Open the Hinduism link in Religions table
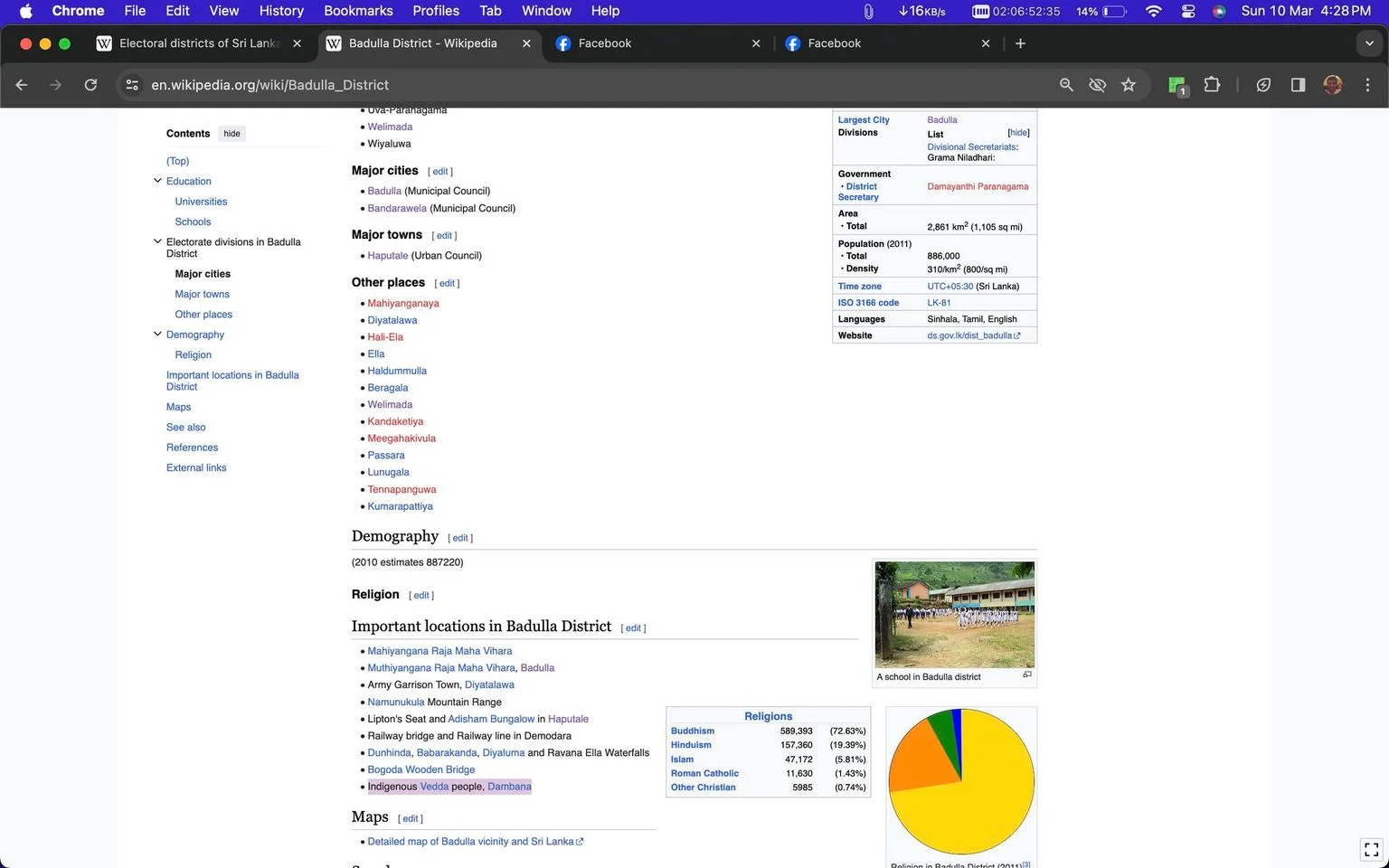This screenshot has width=1389, height=868. click(691, 745)
